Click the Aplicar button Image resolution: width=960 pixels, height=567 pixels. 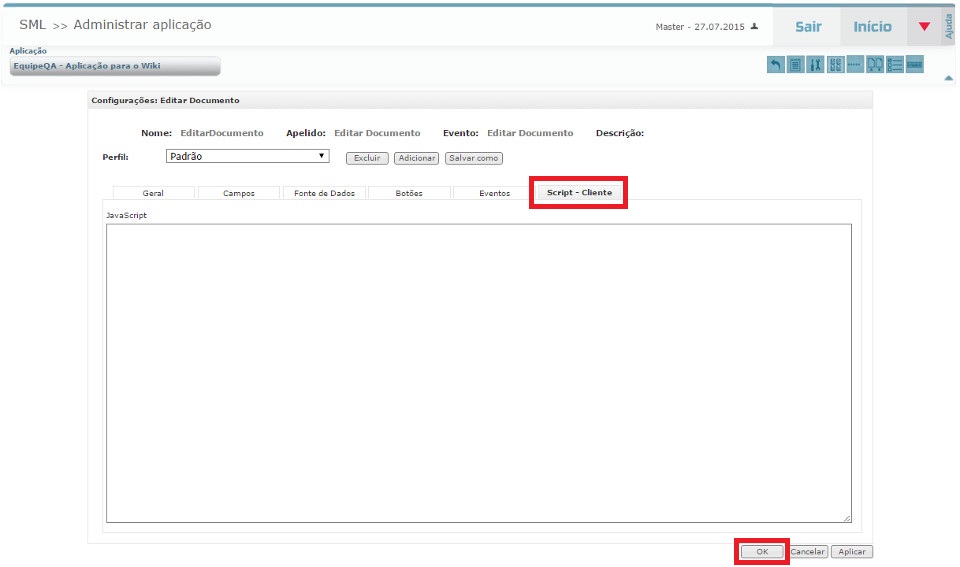(852, 552)
